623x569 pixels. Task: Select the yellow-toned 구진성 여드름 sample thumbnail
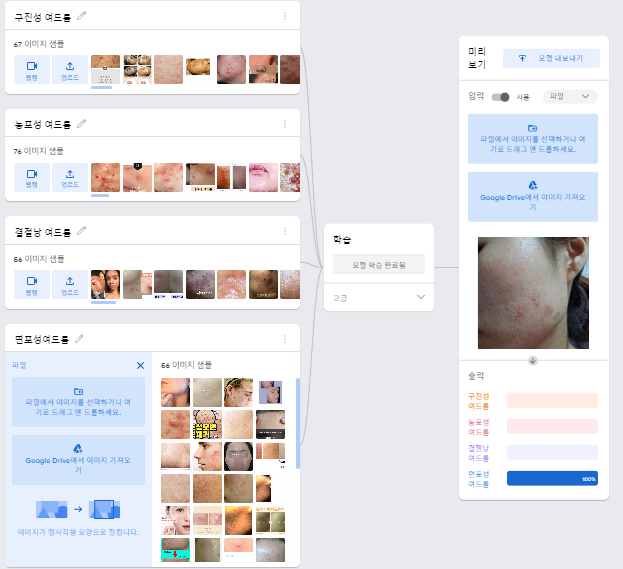pyautogui.click(x=200, y=67)
